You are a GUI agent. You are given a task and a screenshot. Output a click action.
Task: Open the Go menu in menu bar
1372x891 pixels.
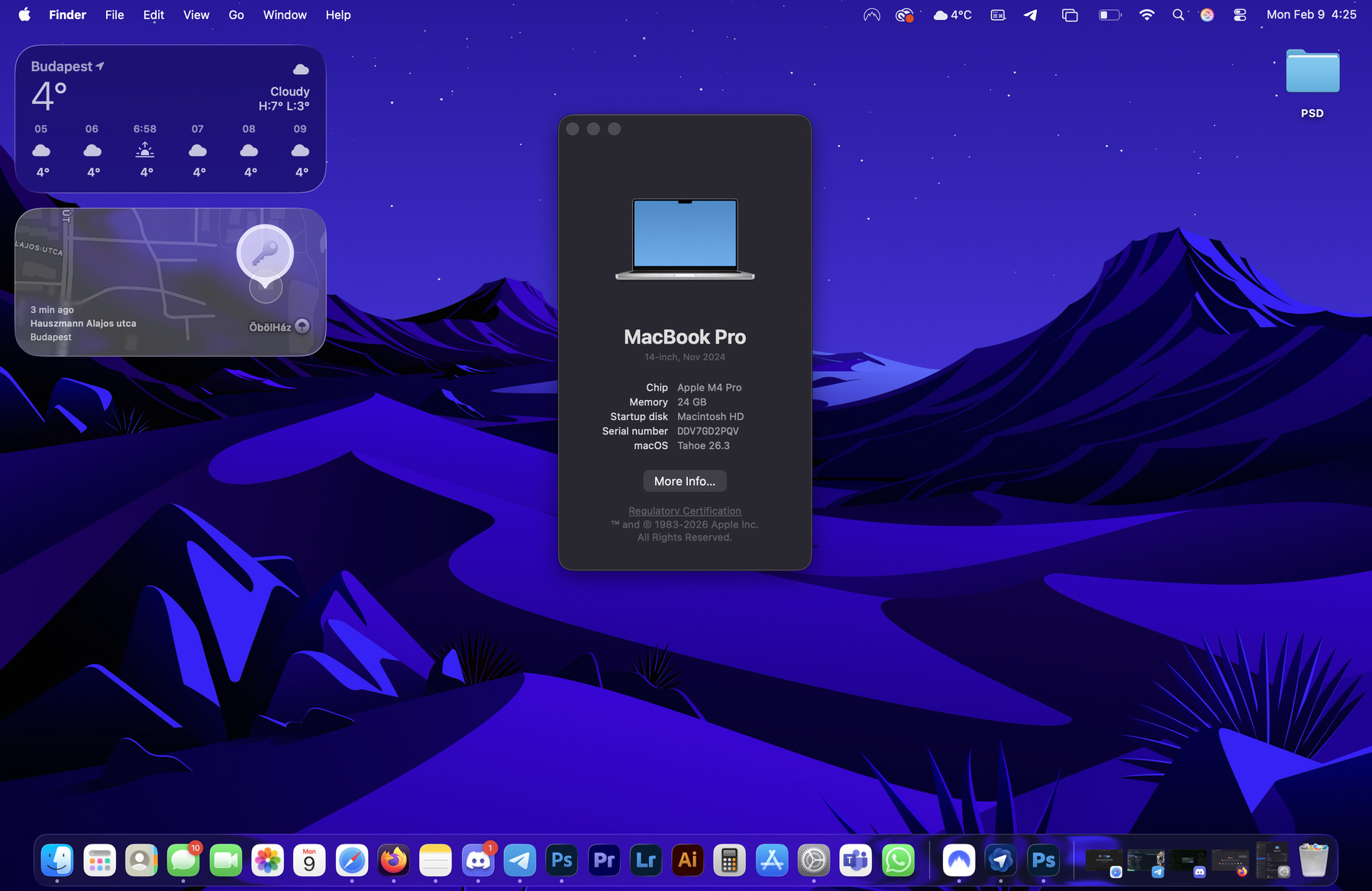(236, 15)
